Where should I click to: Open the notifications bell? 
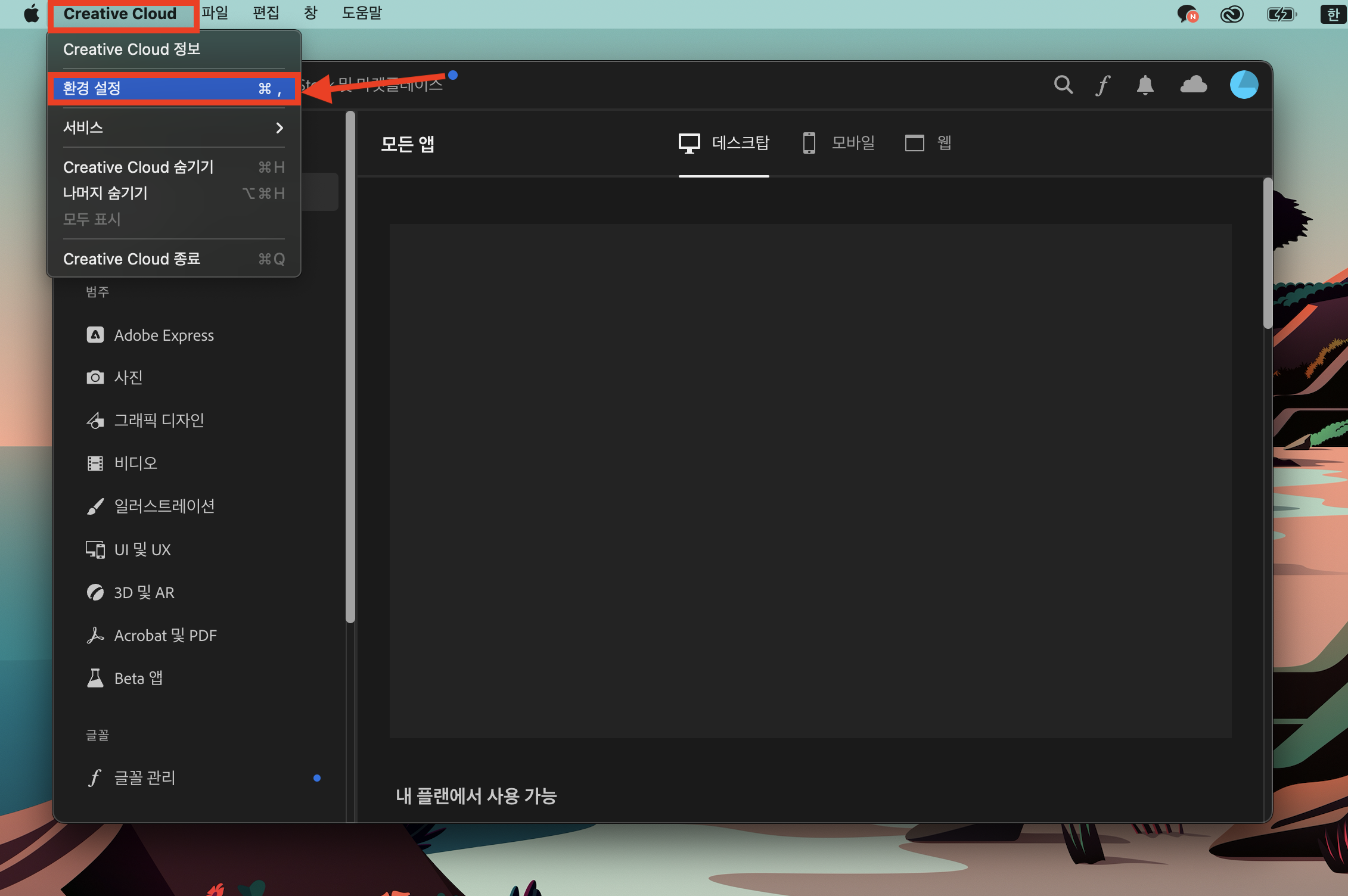point(1145,85)
